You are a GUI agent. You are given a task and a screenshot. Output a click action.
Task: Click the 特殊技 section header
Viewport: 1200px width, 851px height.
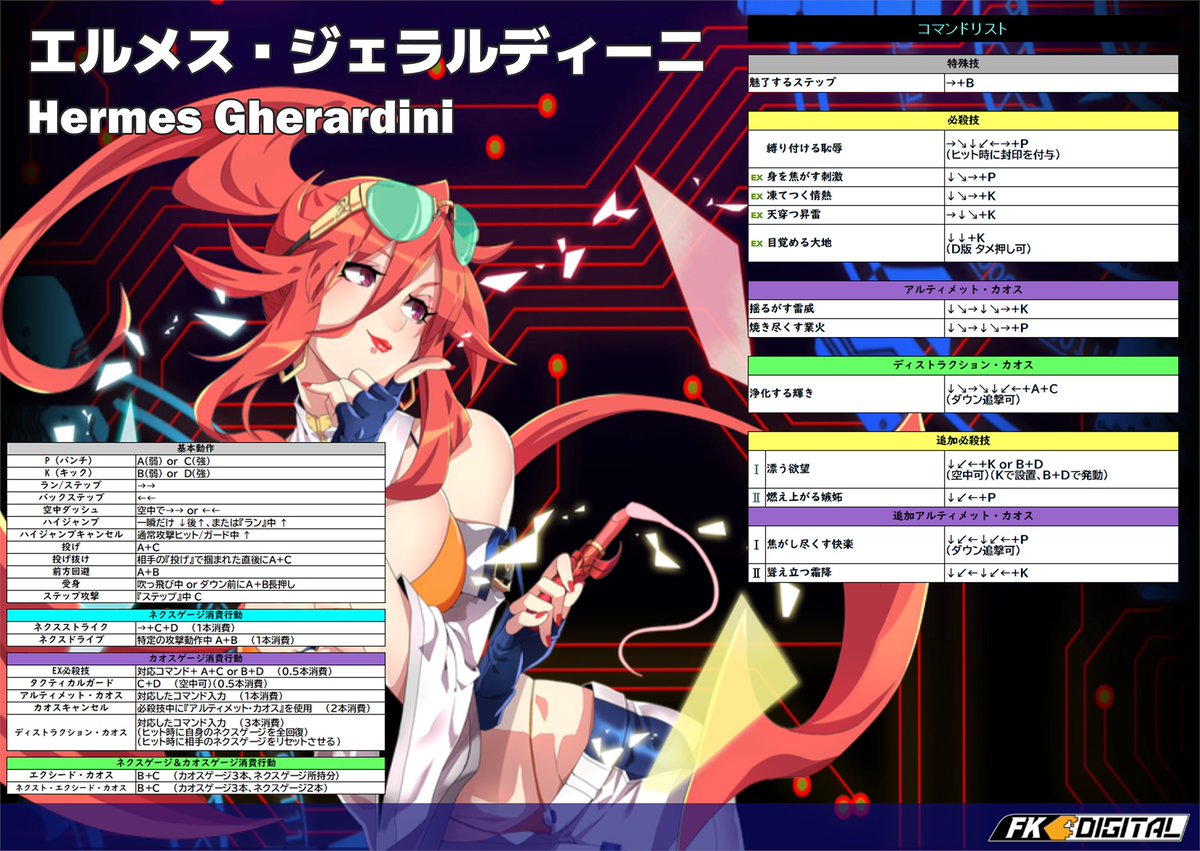[962, 63]
